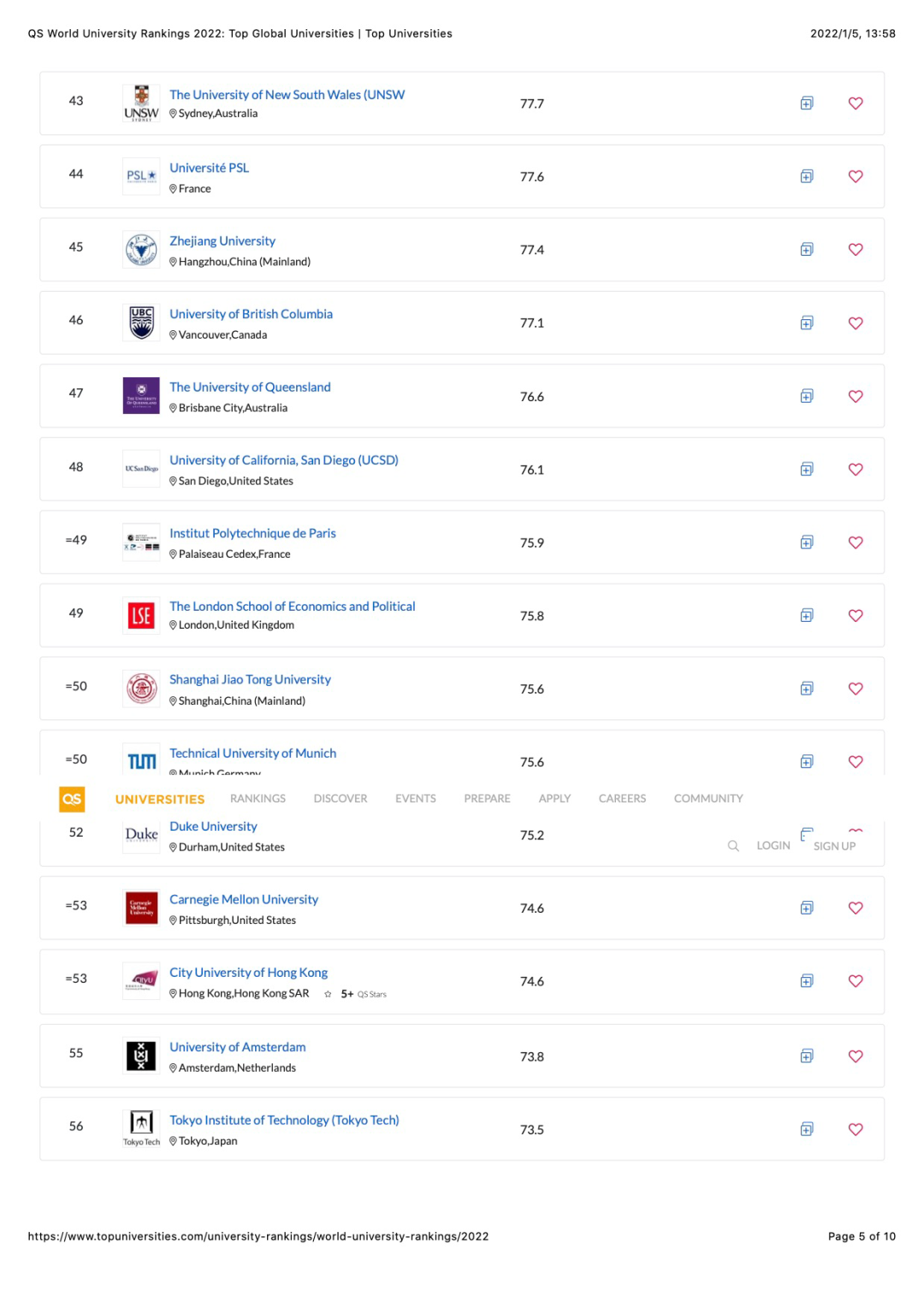The height and width of the screenshot is (1308, 924).
Task: Open the UNIVERSITIES nav menu
Action: point(160,799)
